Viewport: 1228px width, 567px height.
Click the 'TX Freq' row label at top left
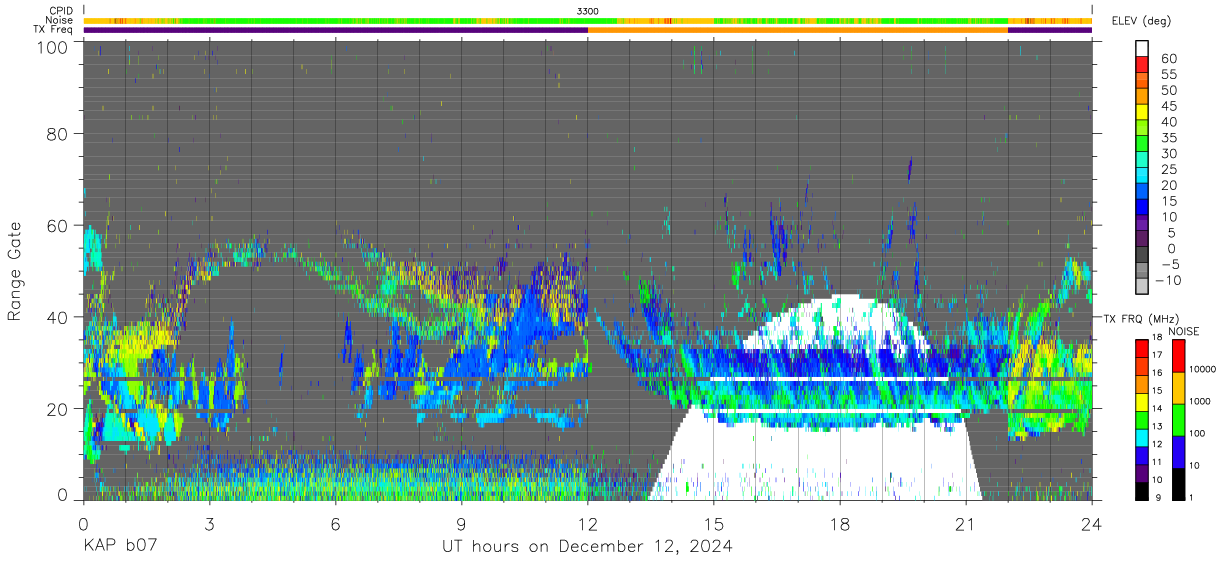(55, 30)
